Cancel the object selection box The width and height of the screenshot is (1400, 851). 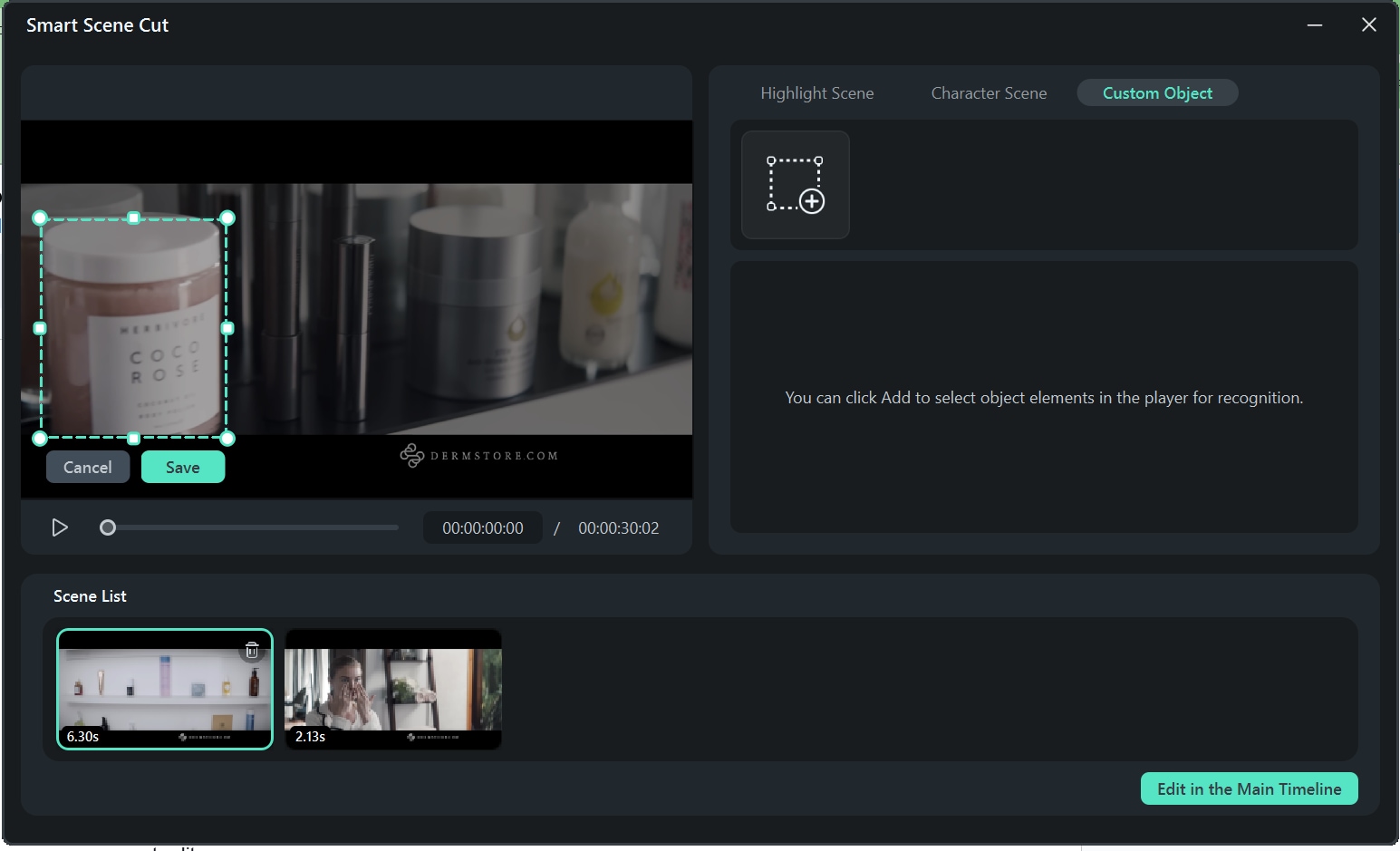click(x=88, y=468)
